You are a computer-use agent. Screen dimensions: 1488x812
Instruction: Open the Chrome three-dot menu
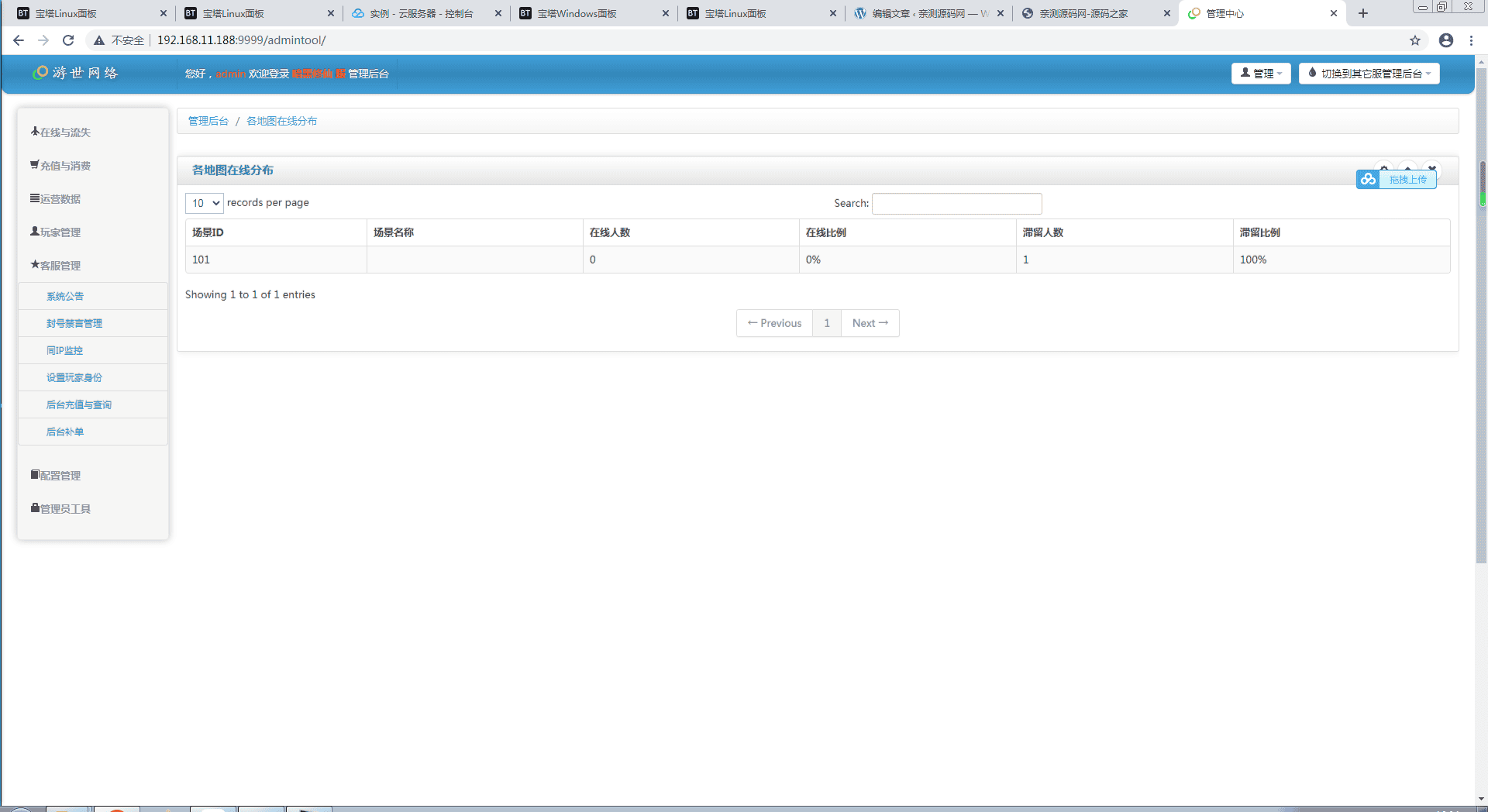pyautogui.click(x=1471, y=40)
